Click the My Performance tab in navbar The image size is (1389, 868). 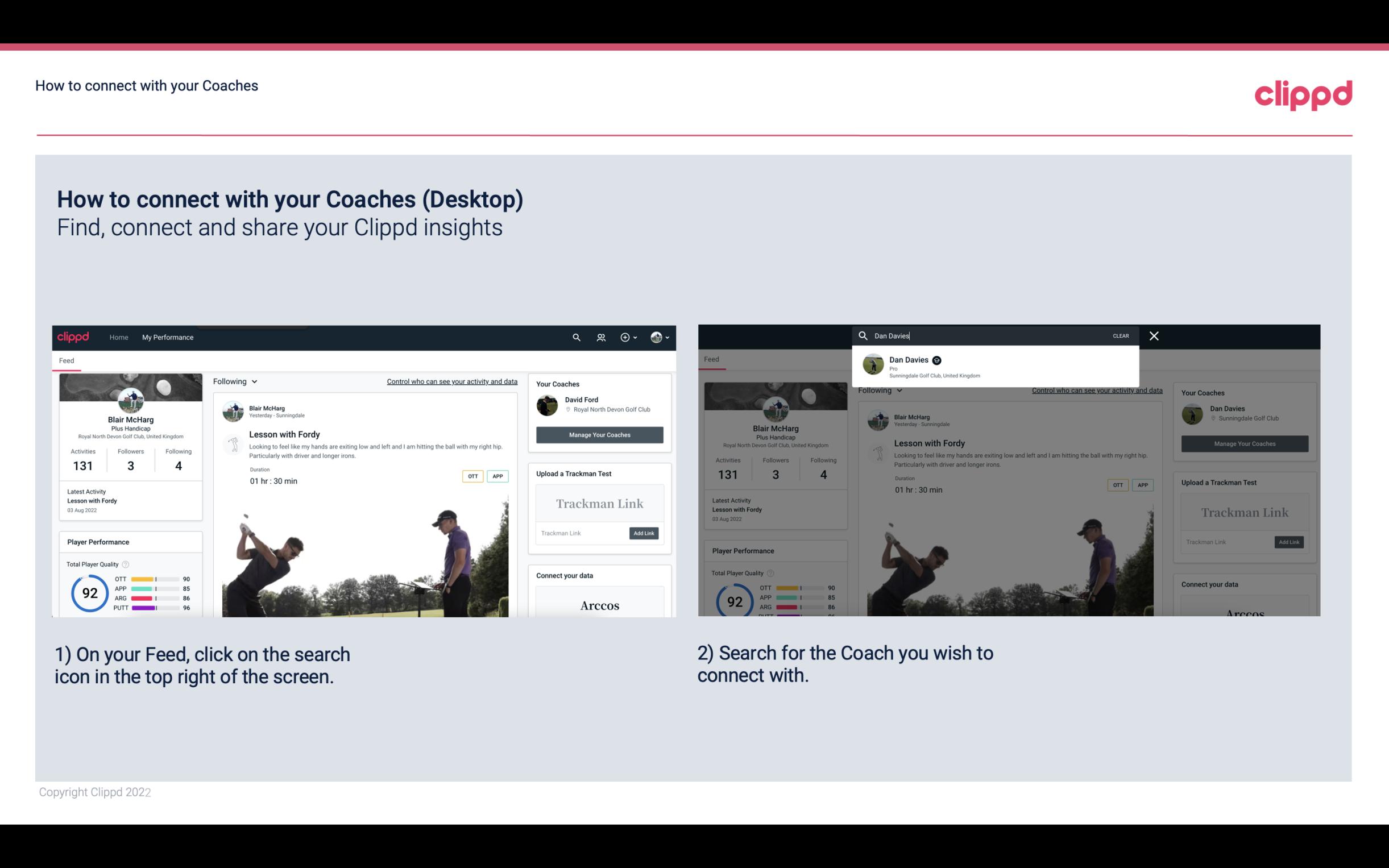coord(168,337)
